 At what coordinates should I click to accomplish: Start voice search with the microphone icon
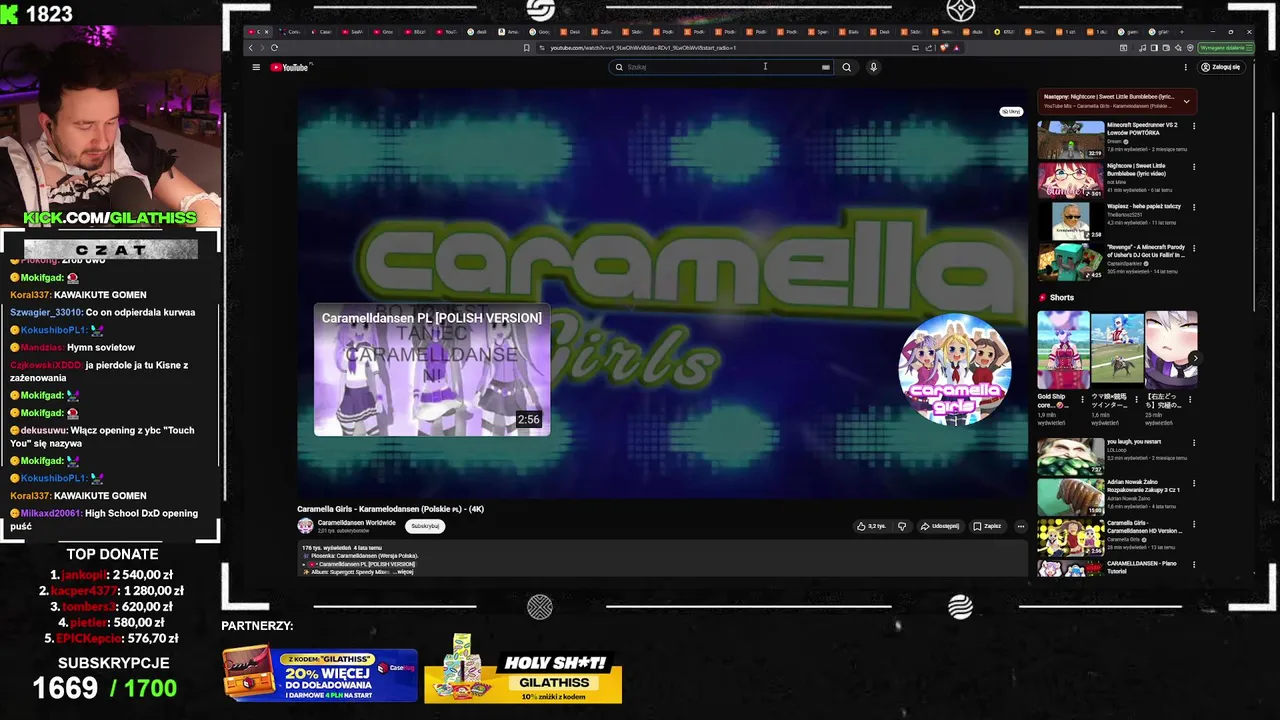(873, 67)
